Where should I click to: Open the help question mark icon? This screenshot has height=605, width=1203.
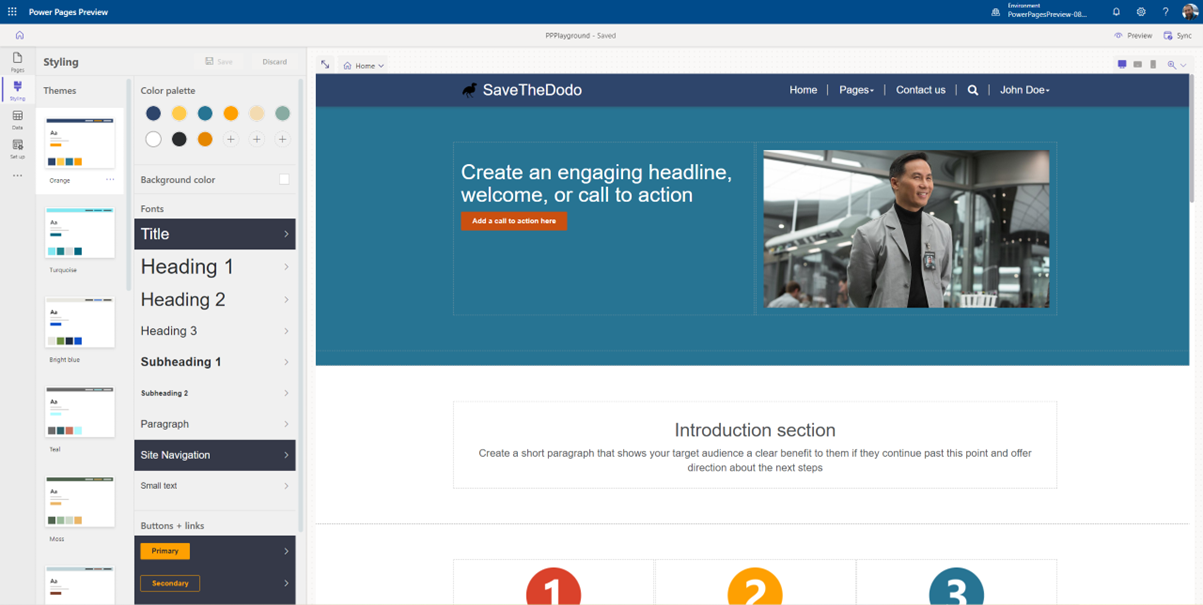point(1165,12)
